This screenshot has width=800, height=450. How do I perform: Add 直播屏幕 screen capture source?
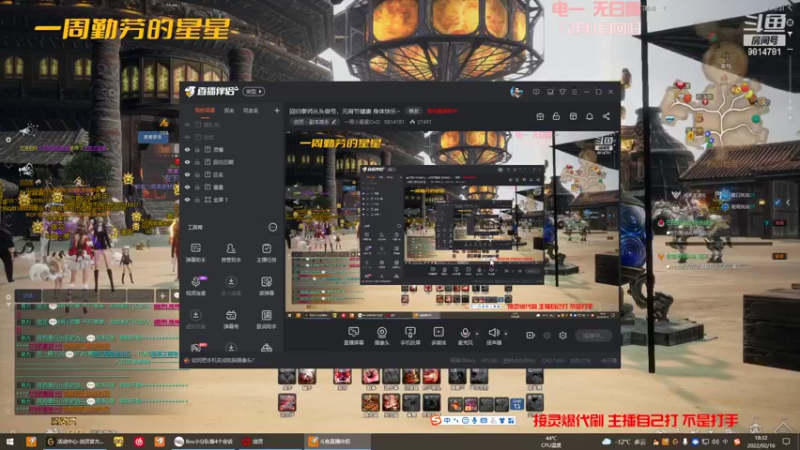(x=353, y=336)
